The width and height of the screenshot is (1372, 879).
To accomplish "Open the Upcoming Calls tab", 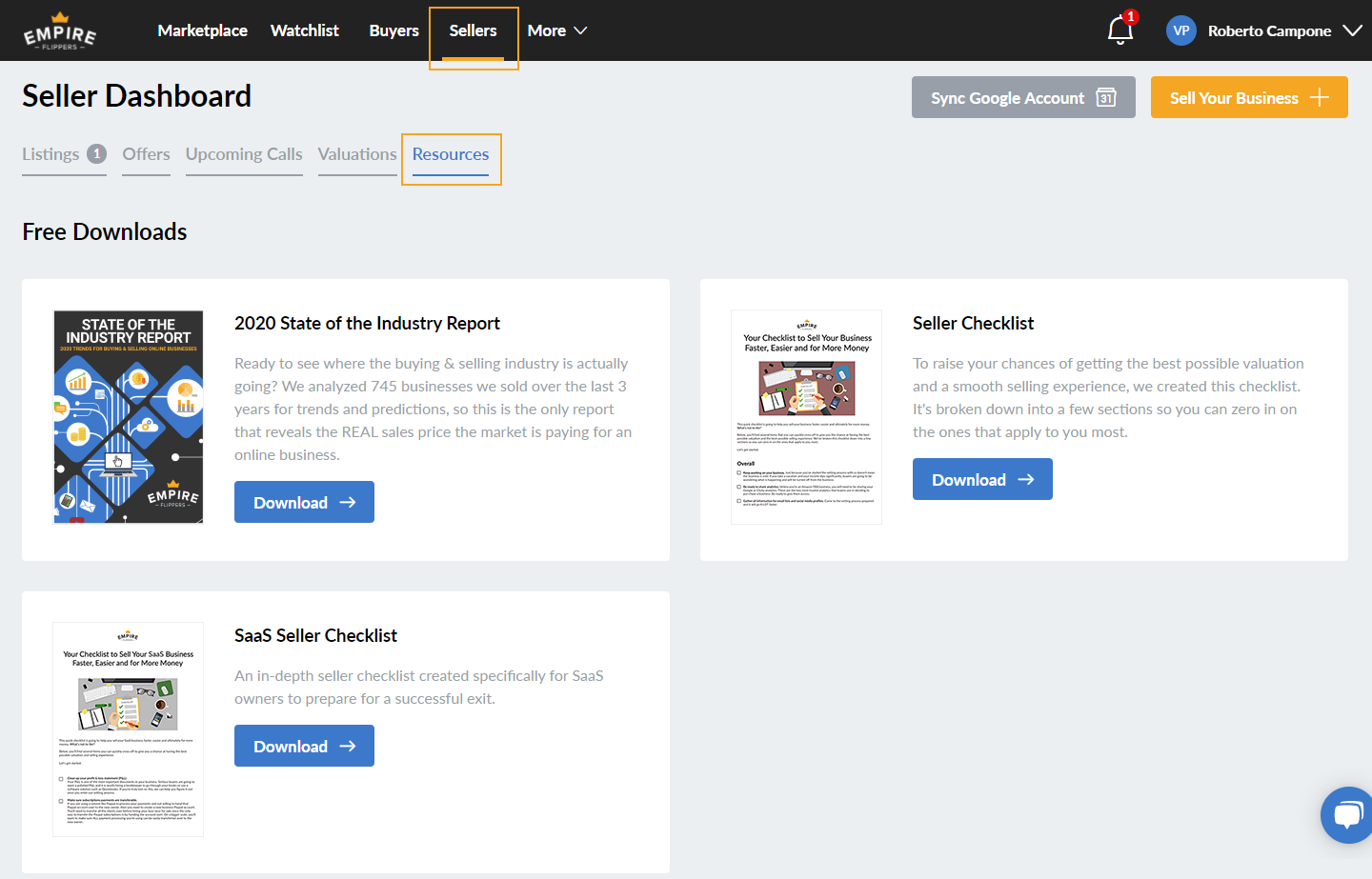I will click(x=244, y=154).
